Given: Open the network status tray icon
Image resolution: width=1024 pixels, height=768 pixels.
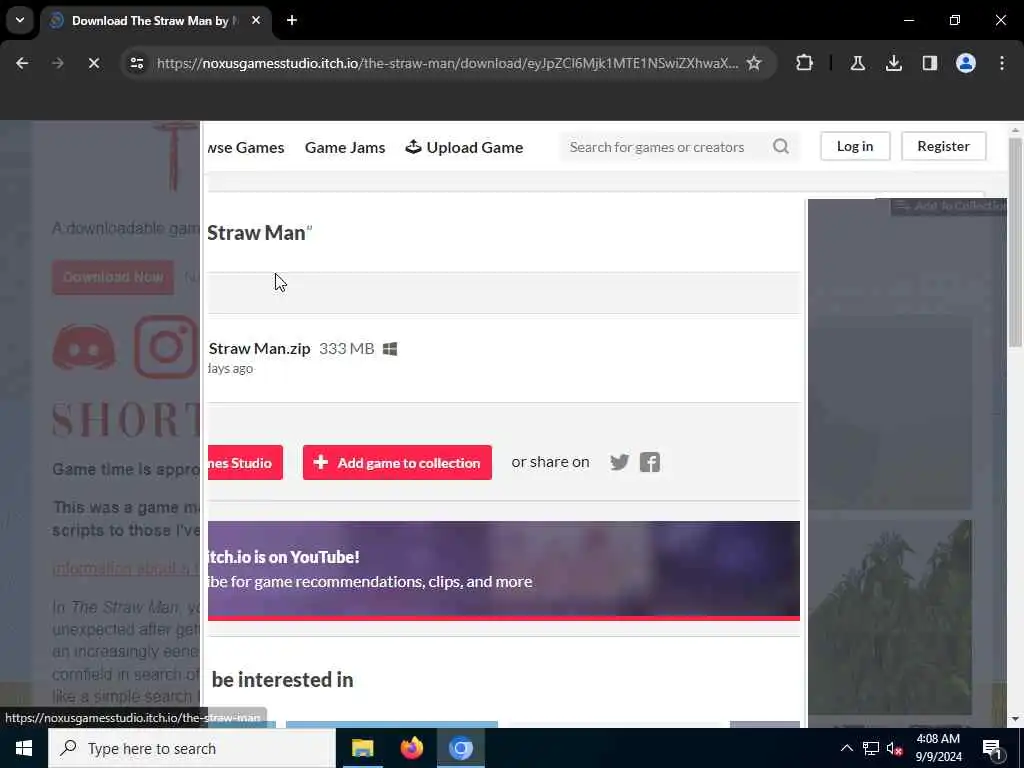Looking at the screenshot, I should click(871, 748).
